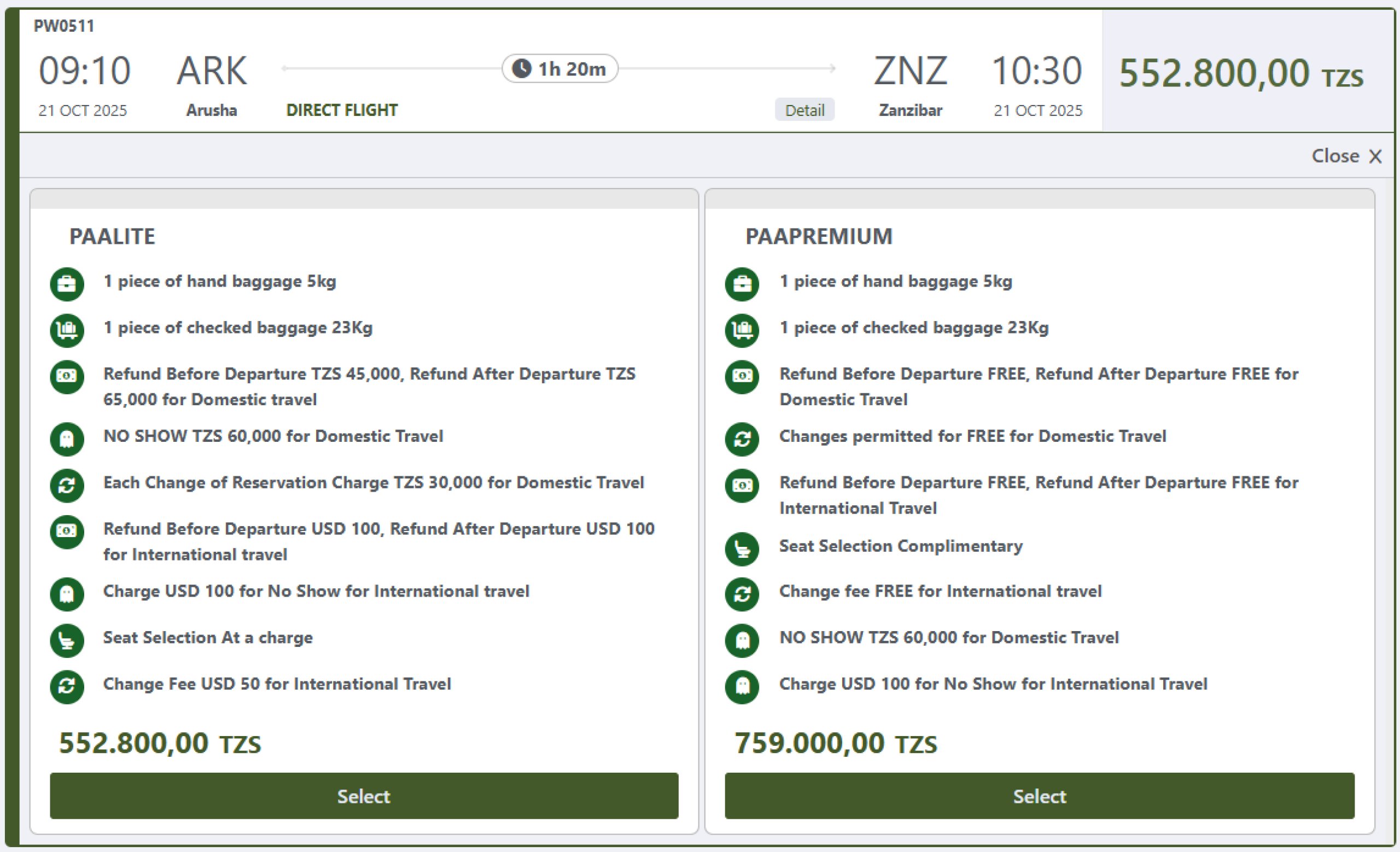
Task: Click the PAALITE hand baggage briefcase icon
Action: pos(67,283)
